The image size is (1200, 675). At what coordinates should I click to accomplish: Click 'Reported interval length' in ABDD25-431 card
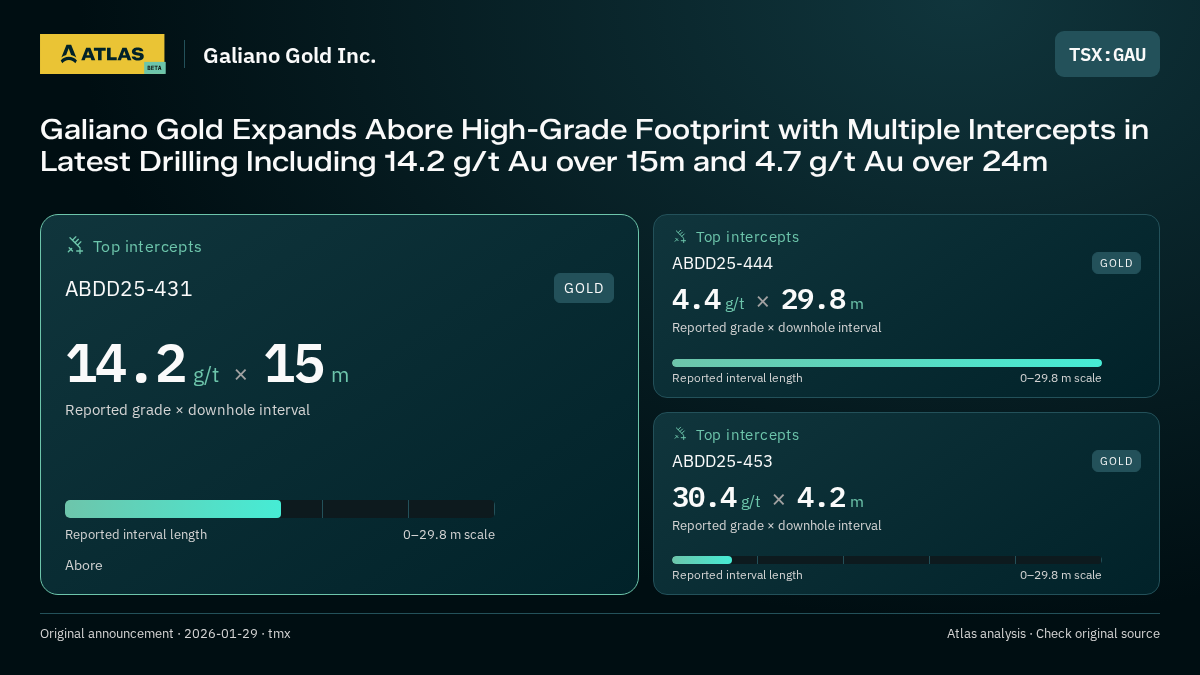point(136,535)
